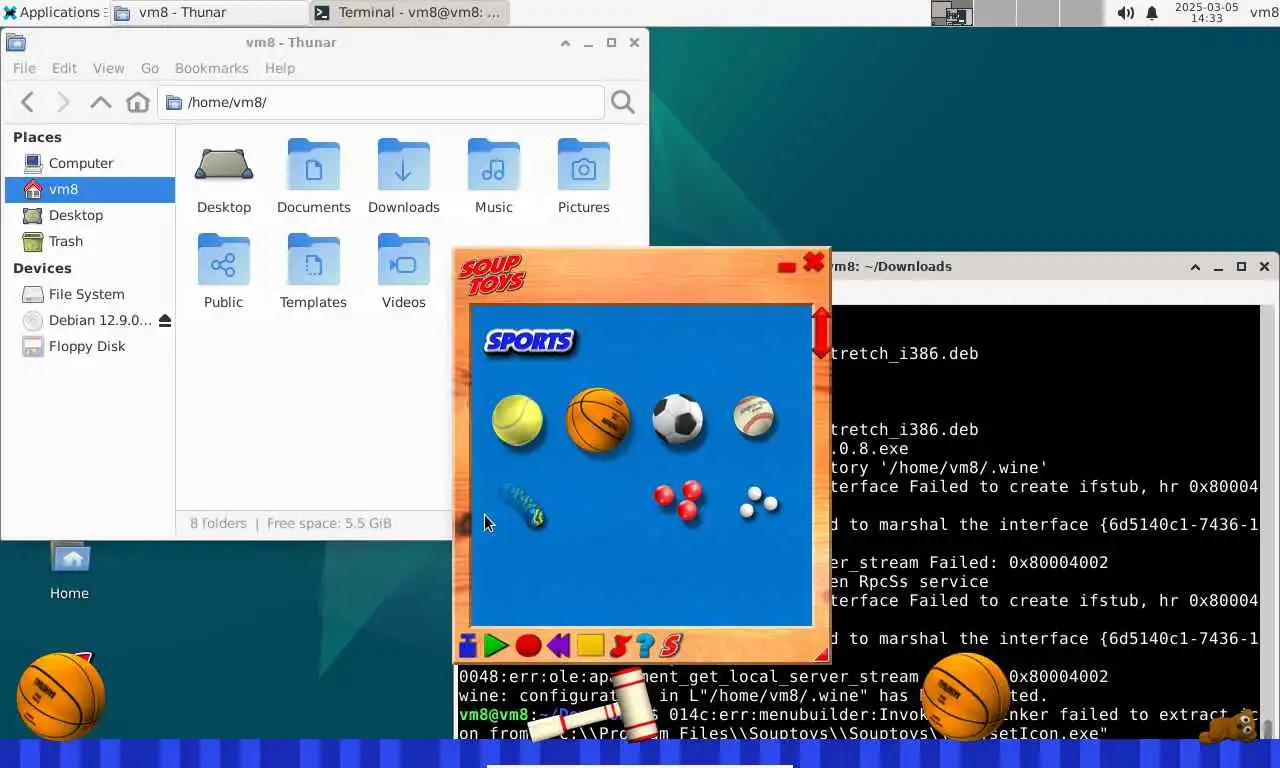Go to parent folder in Thunar
Viewport: 1280px width, 768px height.
(100, 102)
